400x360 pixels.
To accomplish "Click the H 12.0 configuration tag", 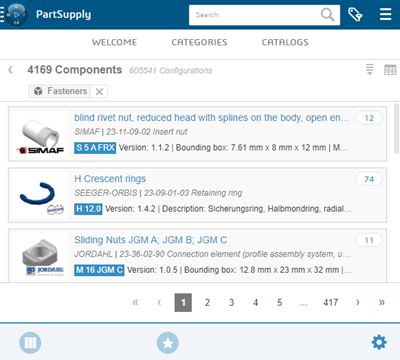I will pyautogui.click(x=88, y=209).
